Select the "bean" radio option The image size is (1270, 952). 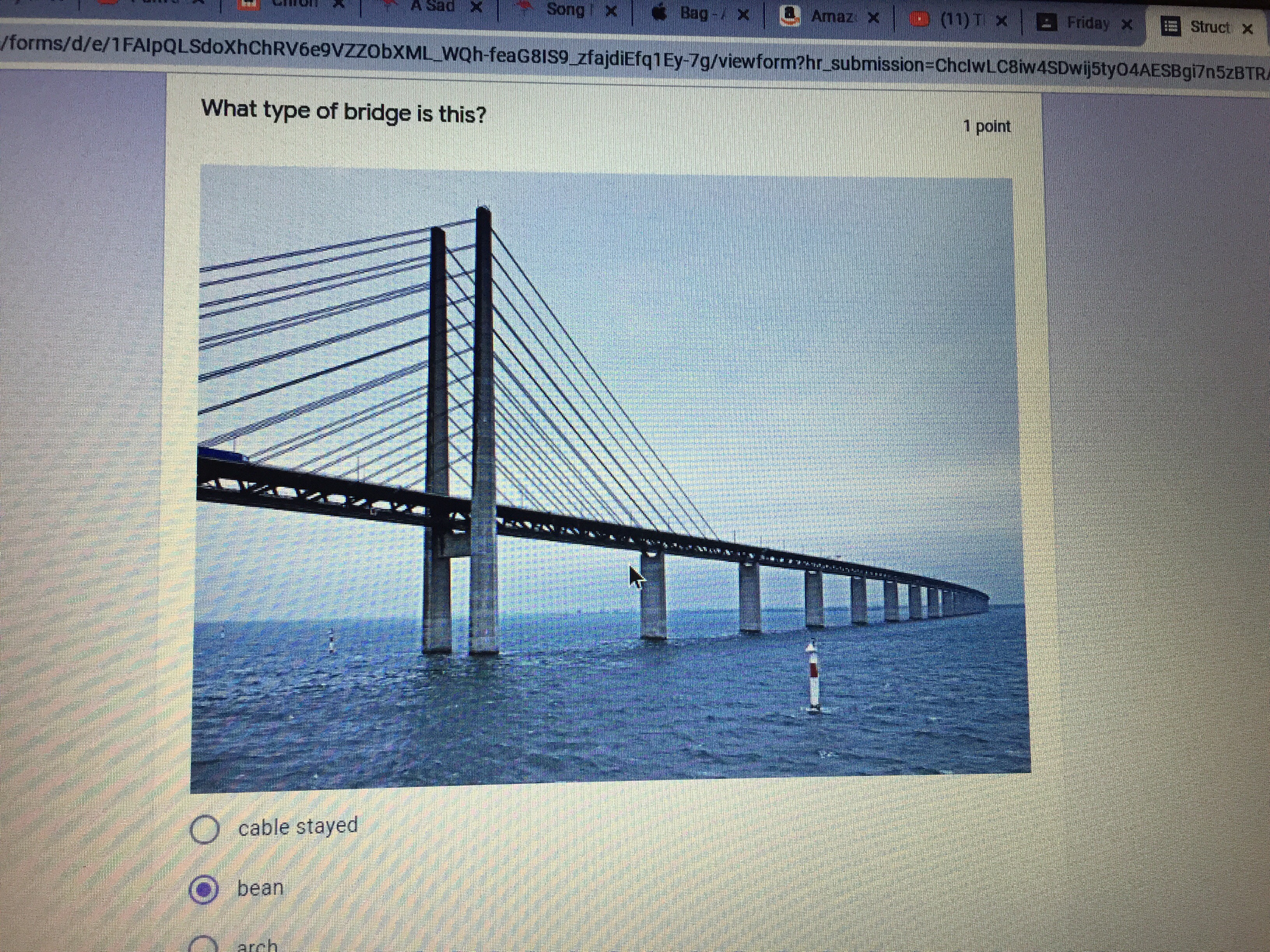tap(204, 889)
